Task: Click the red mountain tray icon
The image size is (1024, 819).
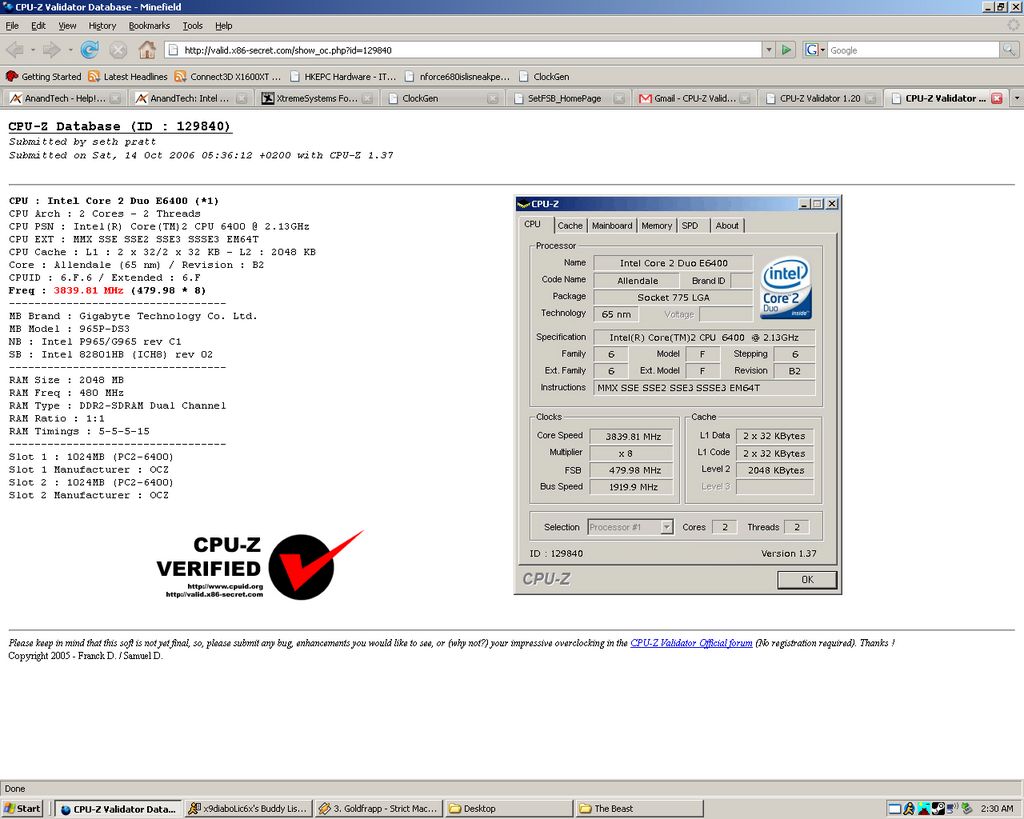Action: 923,809
